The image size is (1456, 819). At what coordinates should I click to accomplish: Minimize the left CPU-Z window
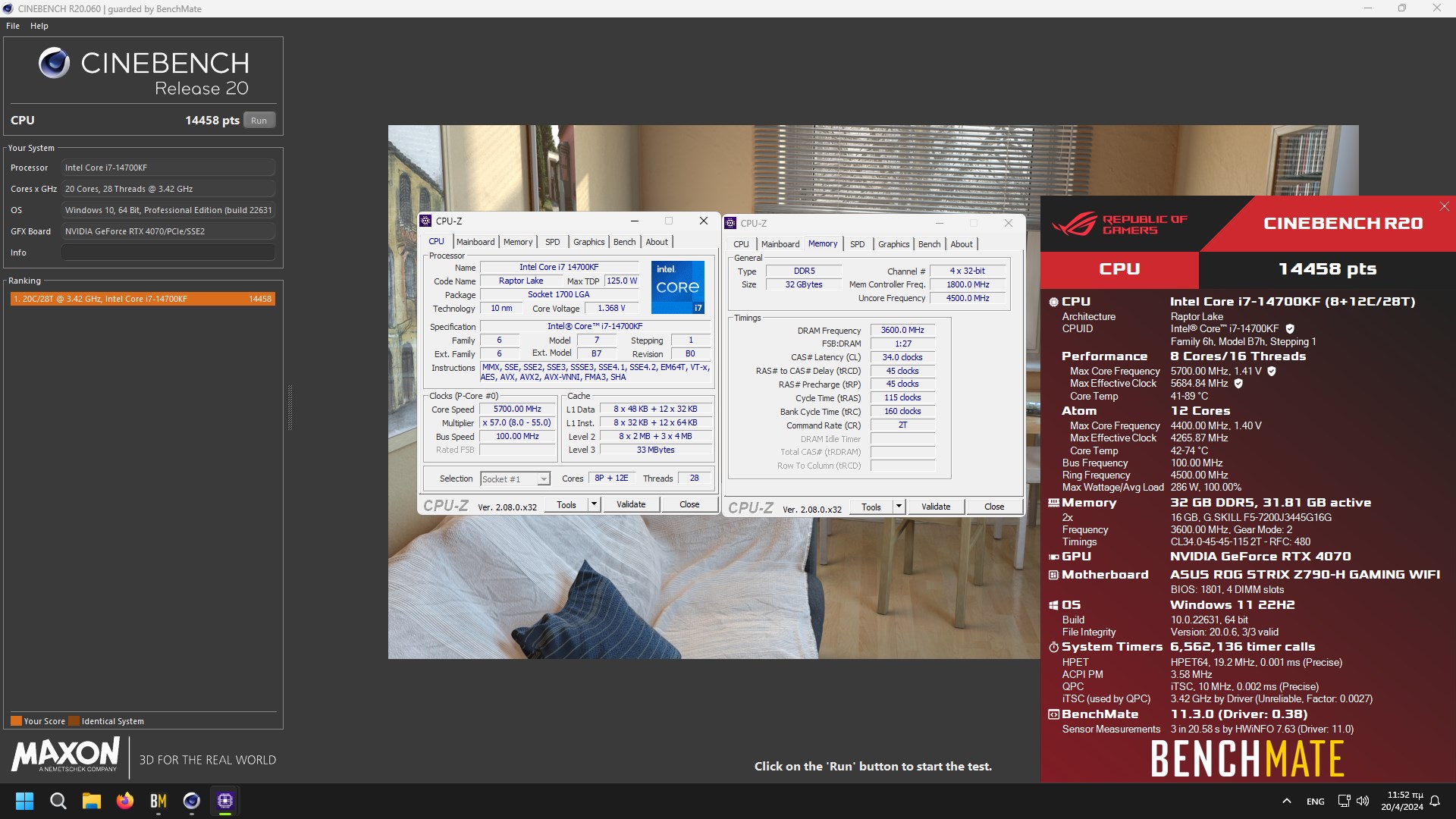pos(634,221)
